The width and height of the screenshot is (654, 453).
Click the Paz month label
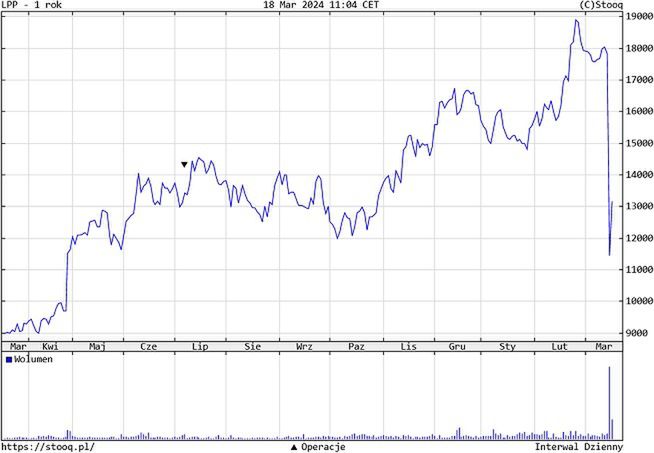click(x=357, y=347)
